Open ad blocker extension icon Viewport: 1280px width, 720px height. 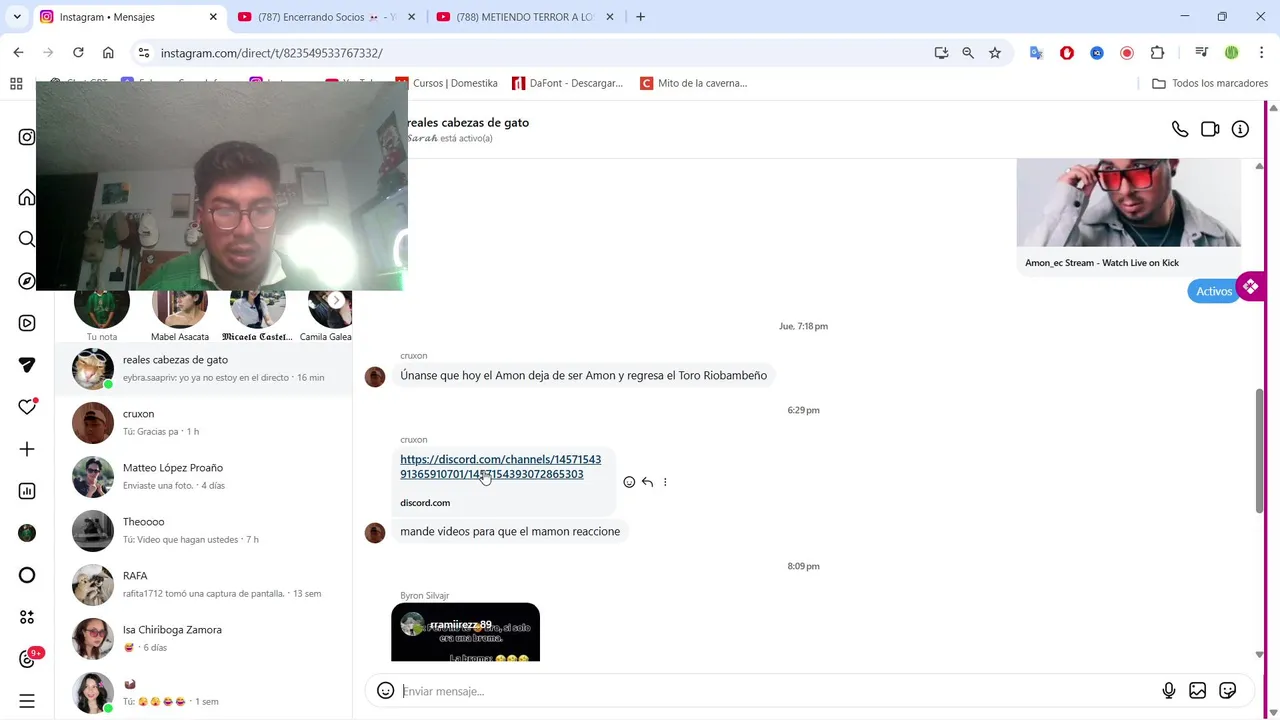tap(1067, 53)
